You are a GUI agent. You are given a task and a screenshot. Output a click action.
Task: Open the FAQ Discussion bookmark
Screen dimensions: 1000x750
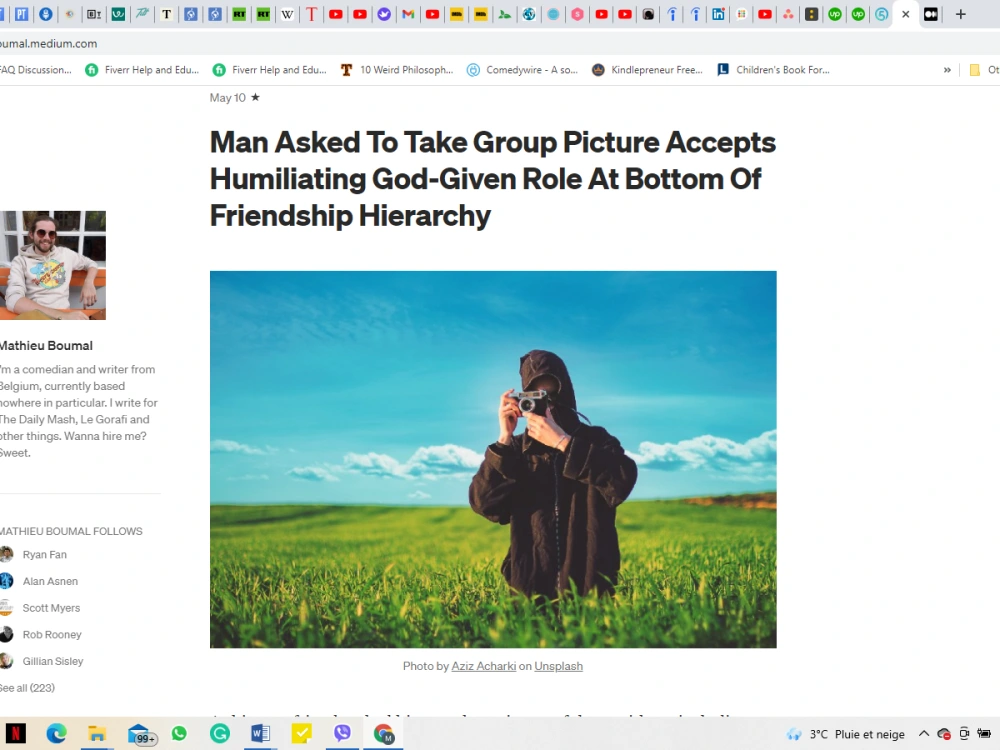tap(36, 70)
